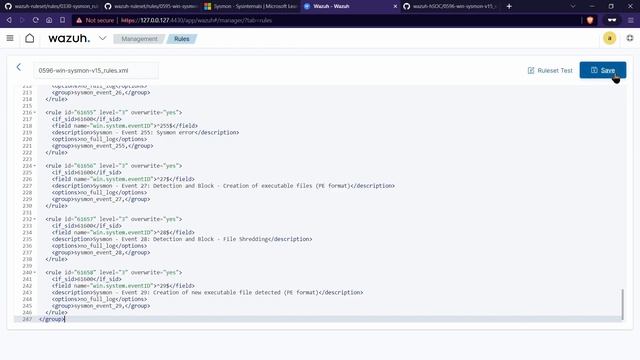Click the browser back arrow

(9, 20)
